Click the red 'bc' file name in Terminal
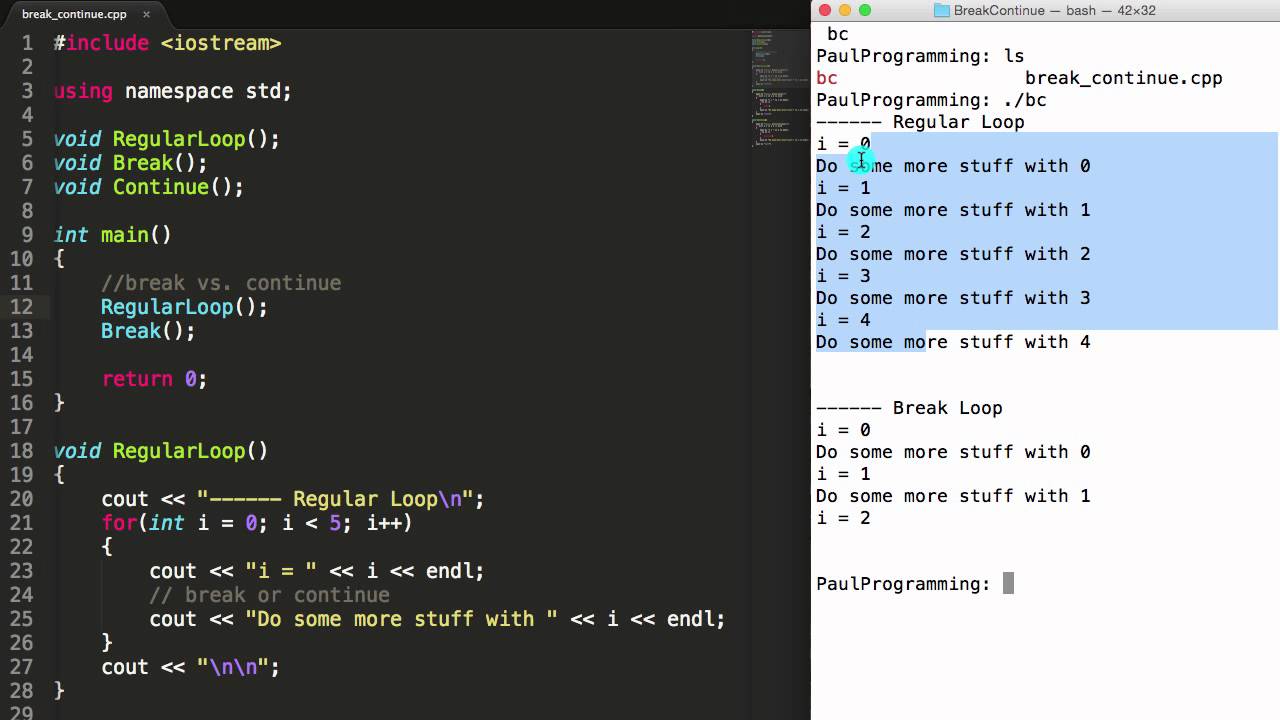This screenshot has width=1280, height=720. pos(827,78)
